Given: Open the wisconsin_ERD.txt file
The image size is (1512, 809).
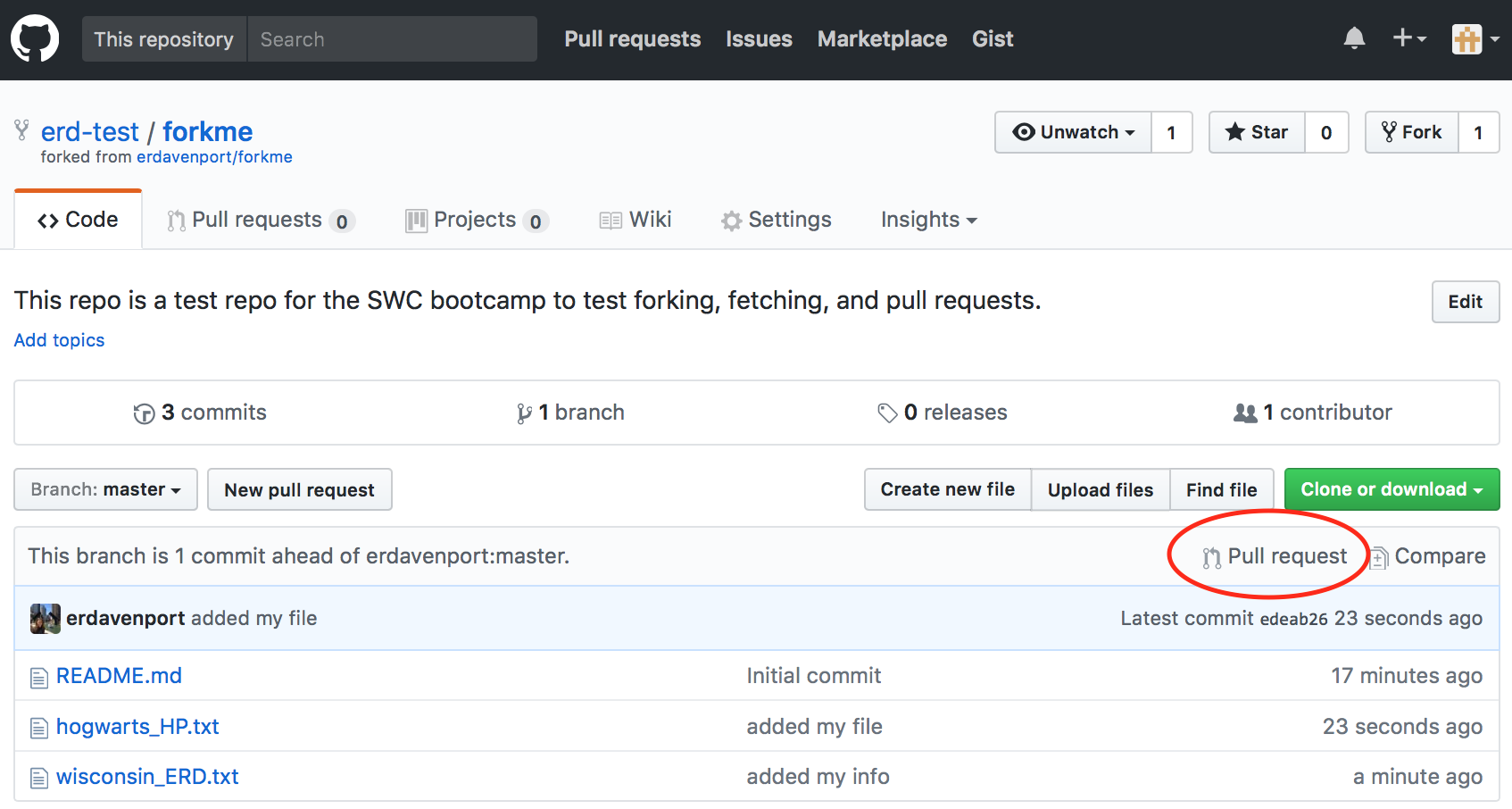Looking at the screenshot, I should (x=147, y=777).
